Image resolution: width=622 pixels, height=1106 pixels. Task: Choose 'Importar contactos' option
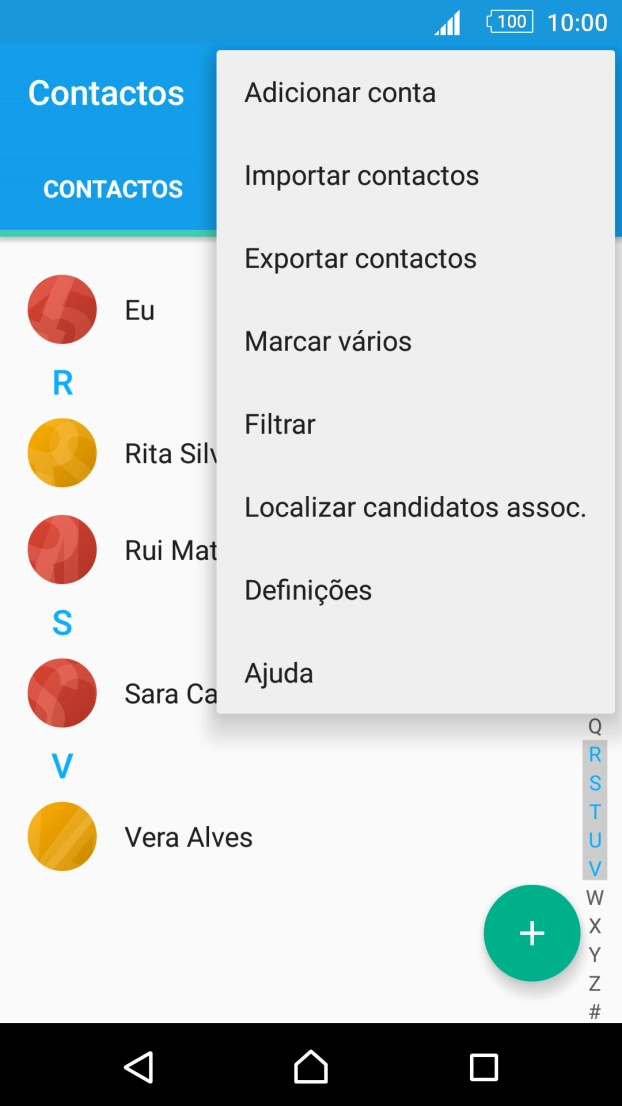coord(362,175)
